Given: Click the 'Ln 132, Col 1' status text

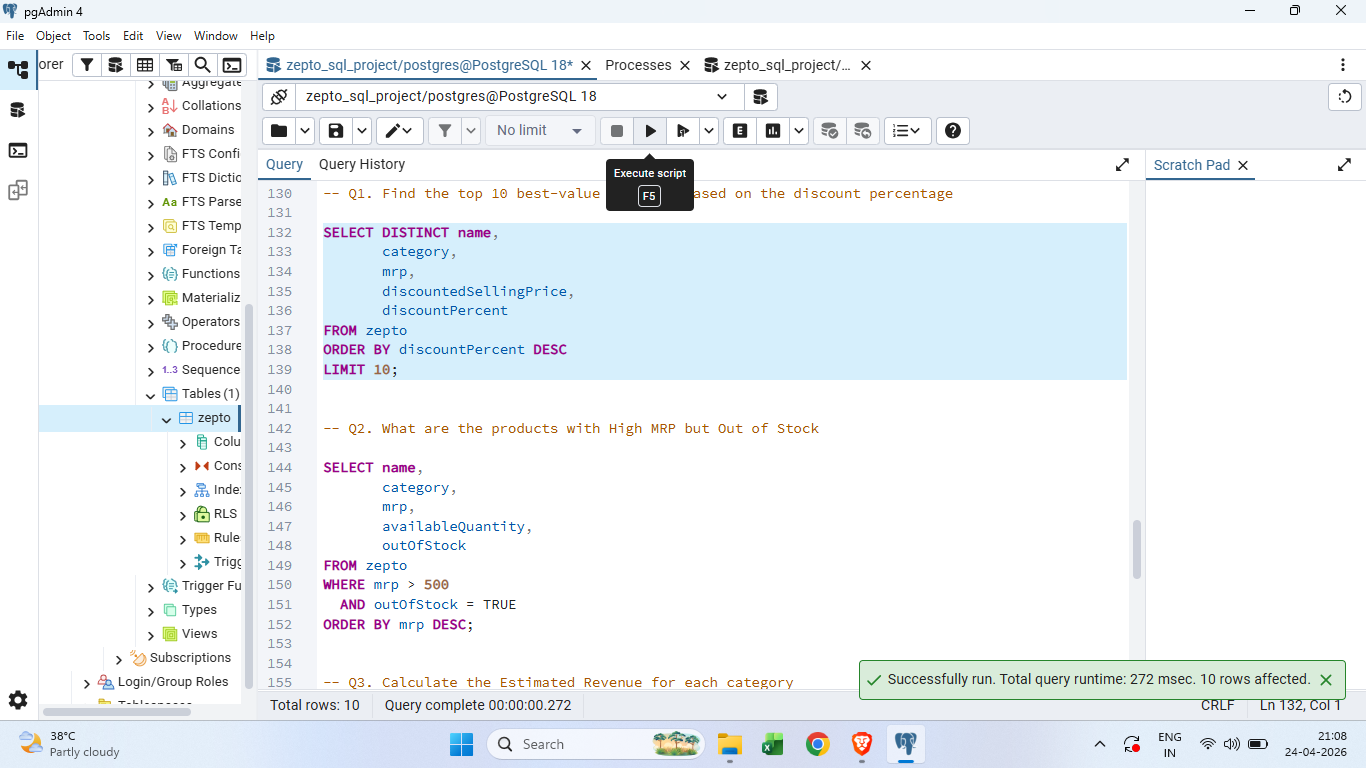Looking at the screenshot, I should click(x=1301, y=705).
